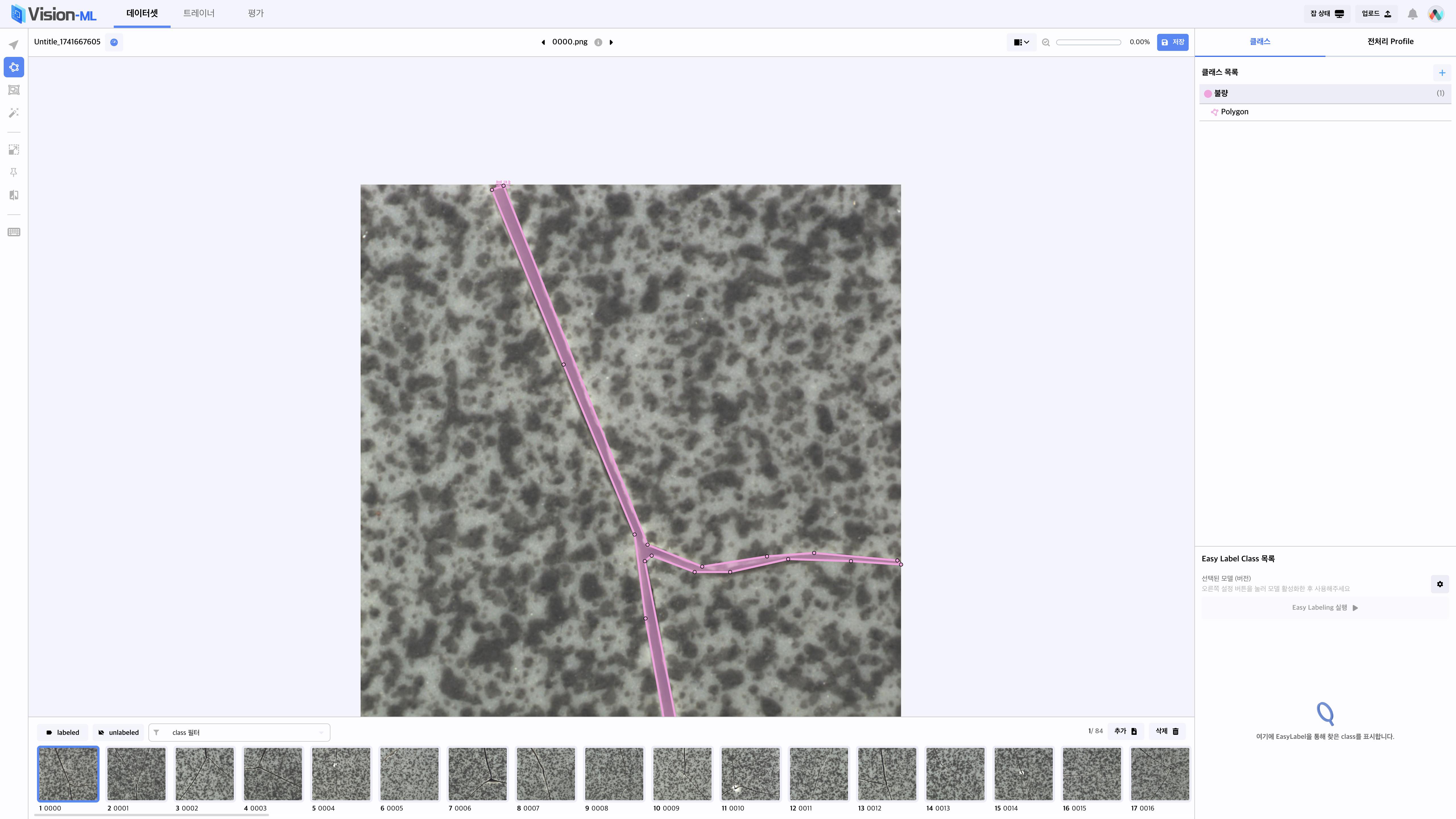Viewport: 1456px width, 819px height.
Task: Select thumbnail 14 0013
Action: 956,774
